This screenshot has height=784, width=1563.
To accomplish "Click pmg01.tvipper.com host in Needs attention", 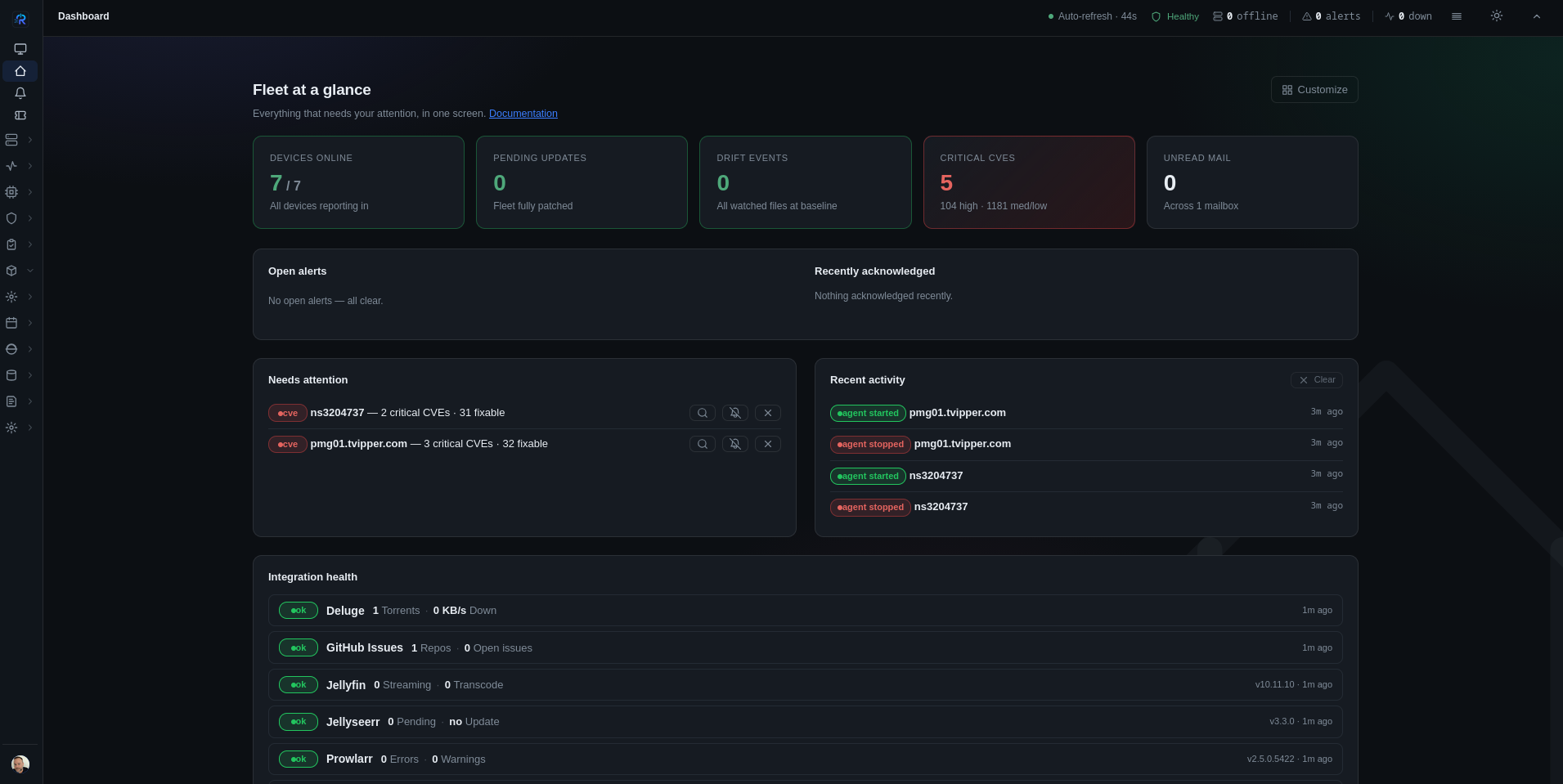I will [358, 444].
